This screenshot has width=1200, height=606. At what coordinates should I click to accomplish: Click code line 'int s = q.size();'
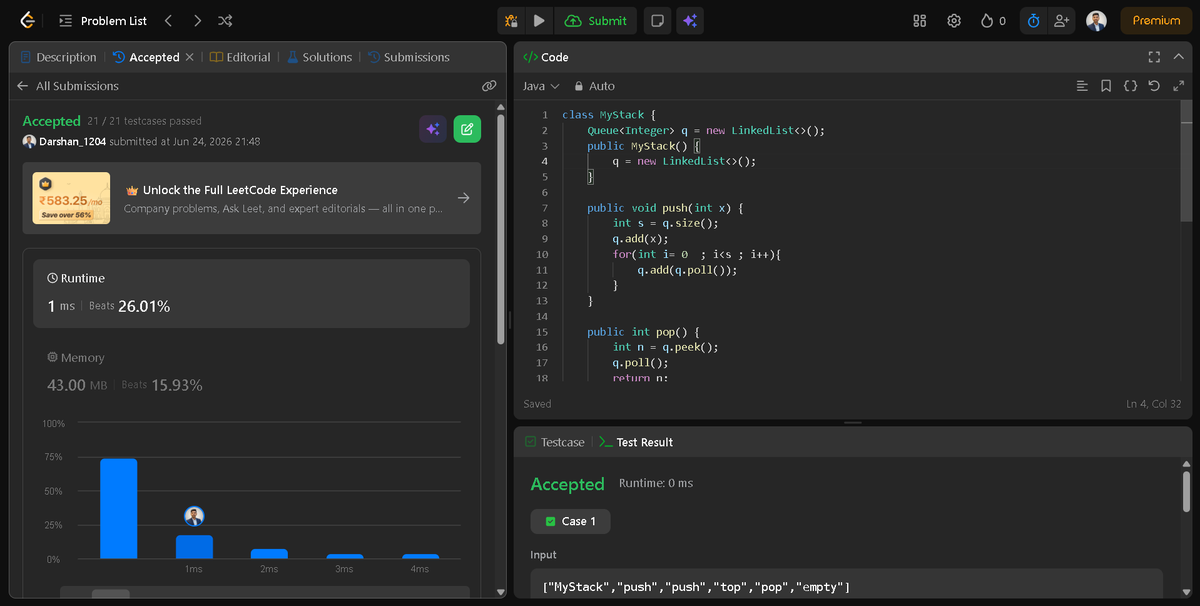(664, 223)
